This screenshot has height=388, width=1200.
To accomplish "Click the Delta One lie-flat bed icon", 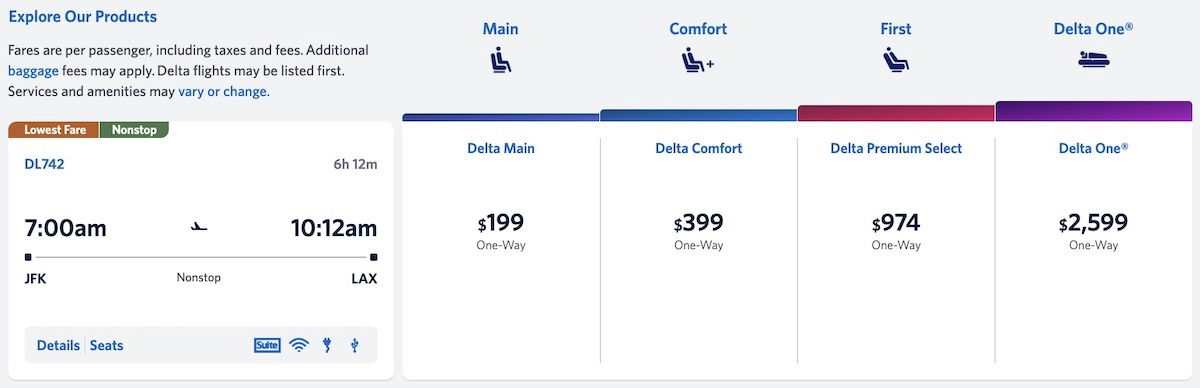I will click(1093, 60).
